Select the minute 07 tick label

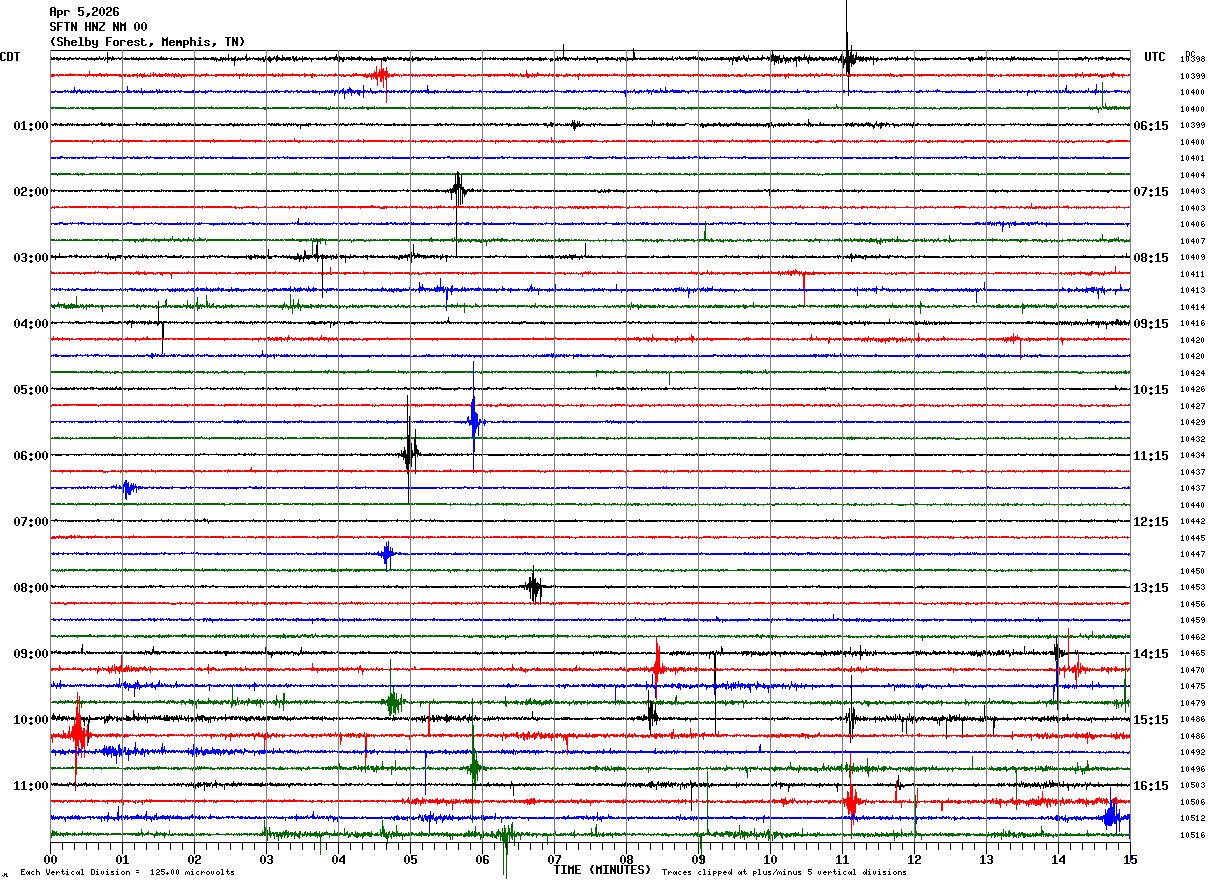(554, 859)
